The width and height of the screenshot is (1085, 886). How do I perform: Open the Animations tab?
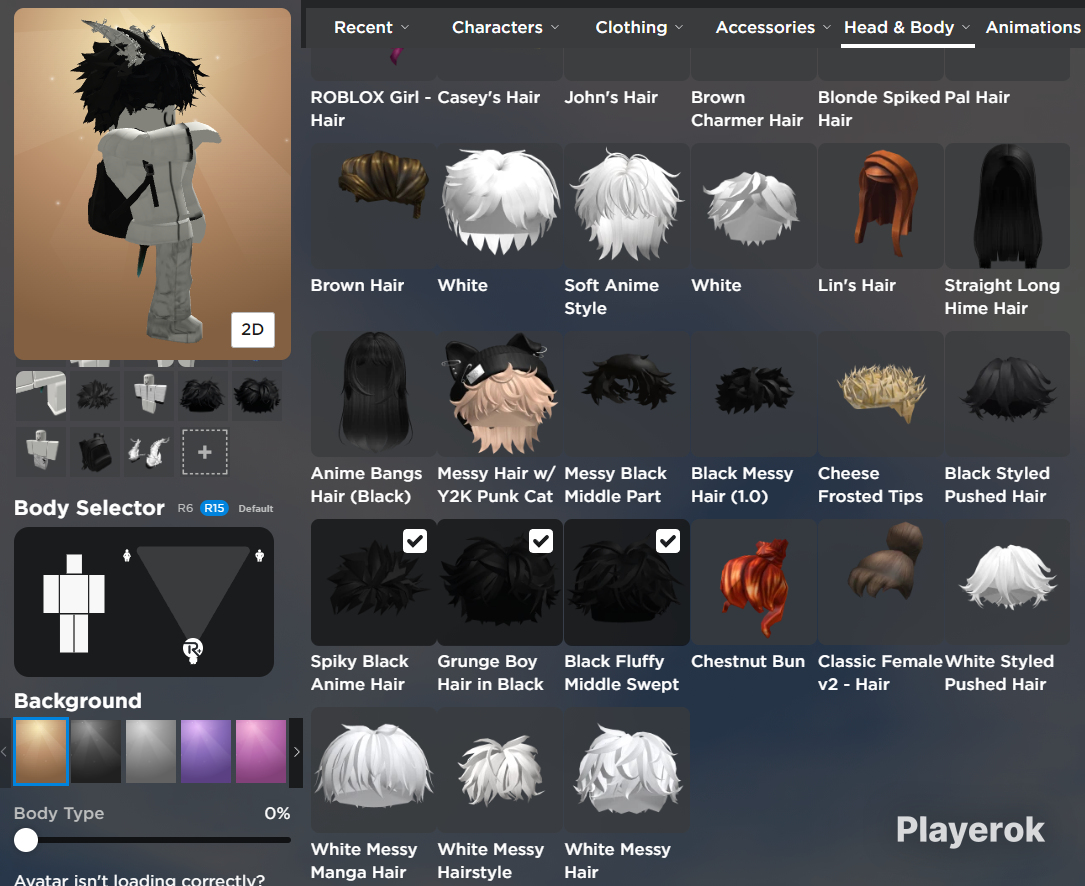1033,28
